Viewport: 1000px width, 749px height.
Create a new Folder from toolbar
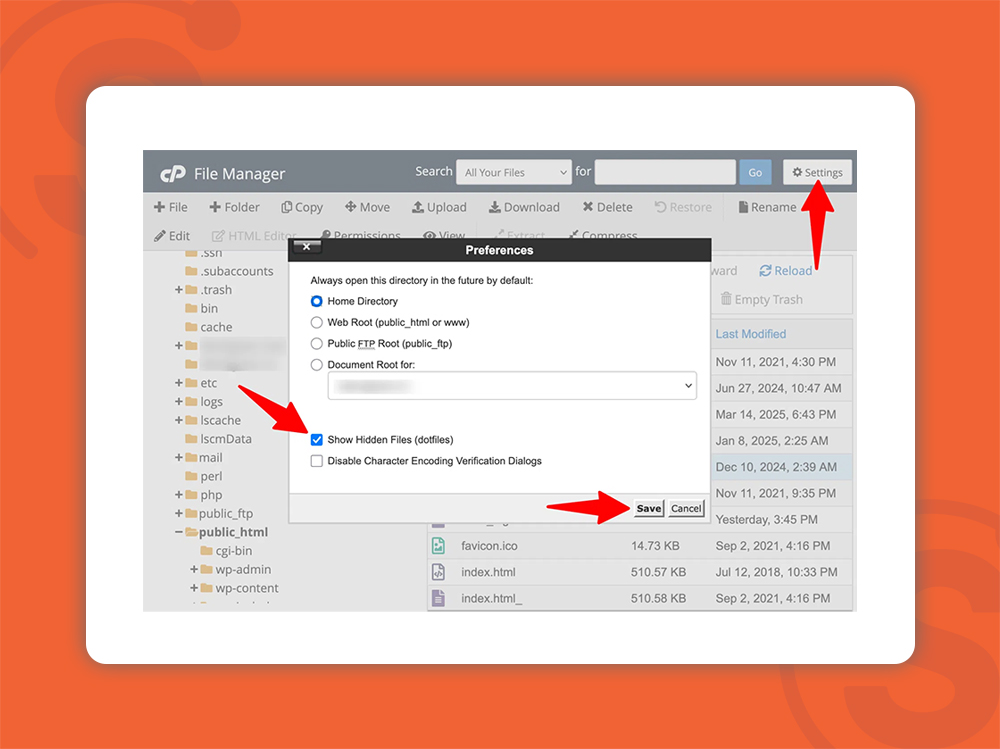[234, 207]
